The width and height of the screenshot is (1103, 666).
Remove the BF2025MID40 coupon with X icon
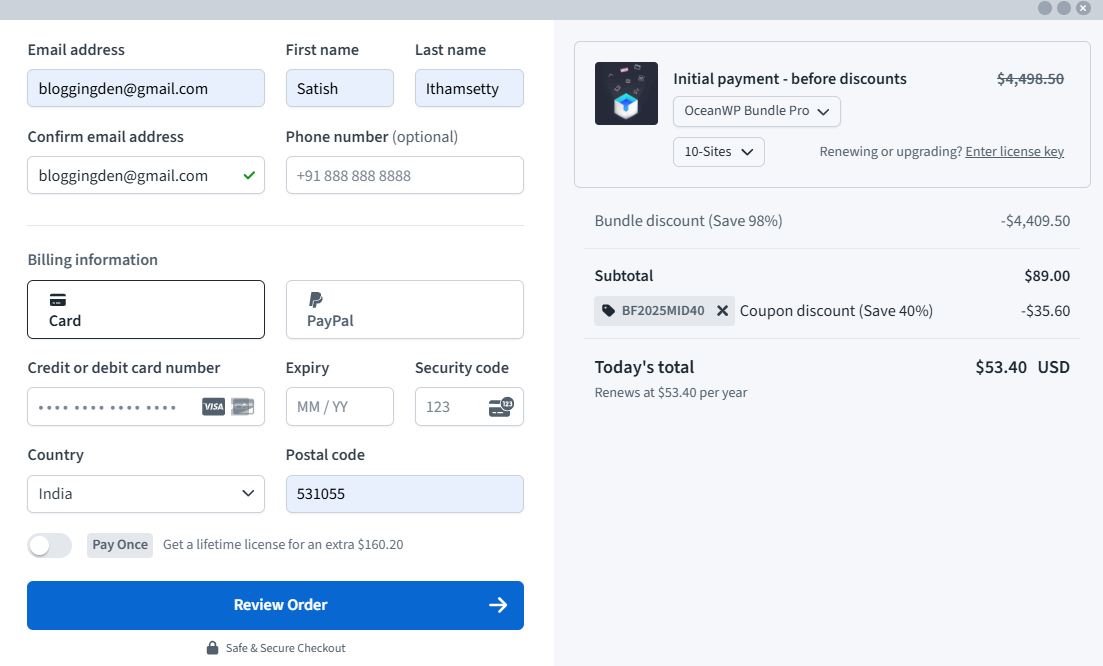tap(722, 311)
